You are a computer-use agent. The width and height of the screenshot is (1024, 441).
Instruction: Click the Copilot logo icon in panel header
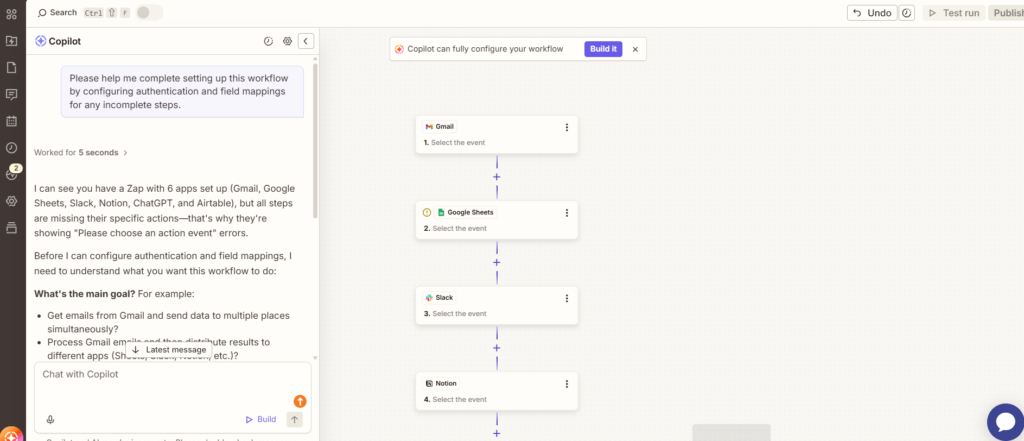tap(40, 41)
